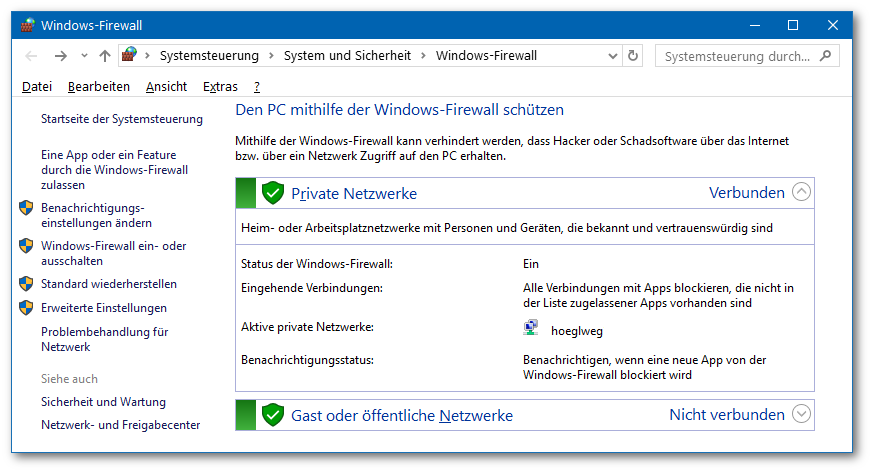Click shield icon beside Windows-Firewall ein- oder ausschalten
The image size is (872, 472).
coord(26,246)
